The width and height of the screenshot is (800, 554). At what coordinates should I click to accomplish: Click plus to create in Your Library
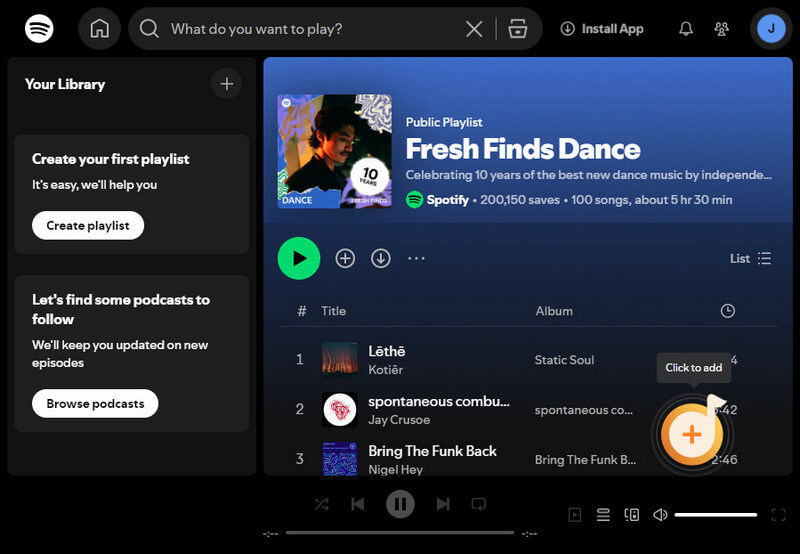227,84
